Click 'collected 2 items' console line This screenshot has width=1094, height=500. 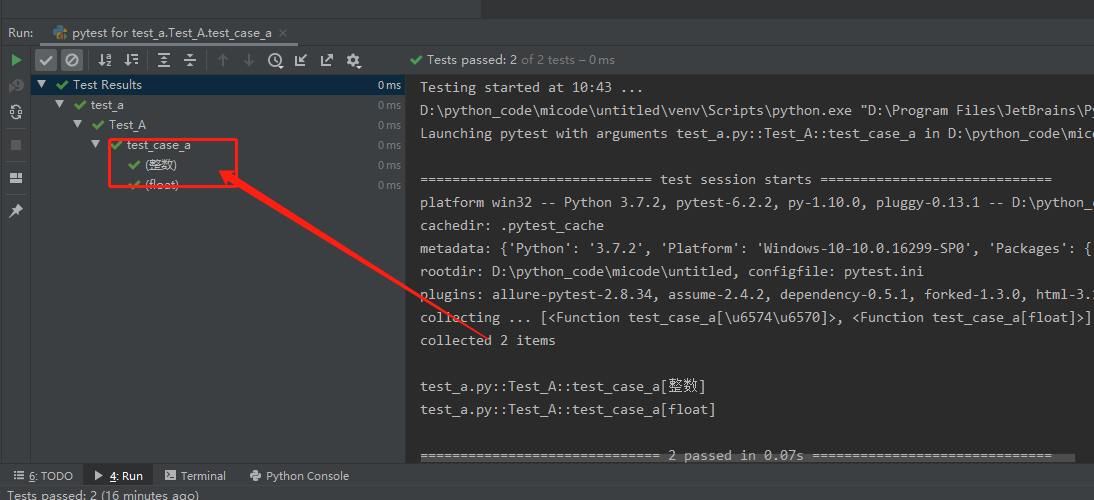[488, 340]
